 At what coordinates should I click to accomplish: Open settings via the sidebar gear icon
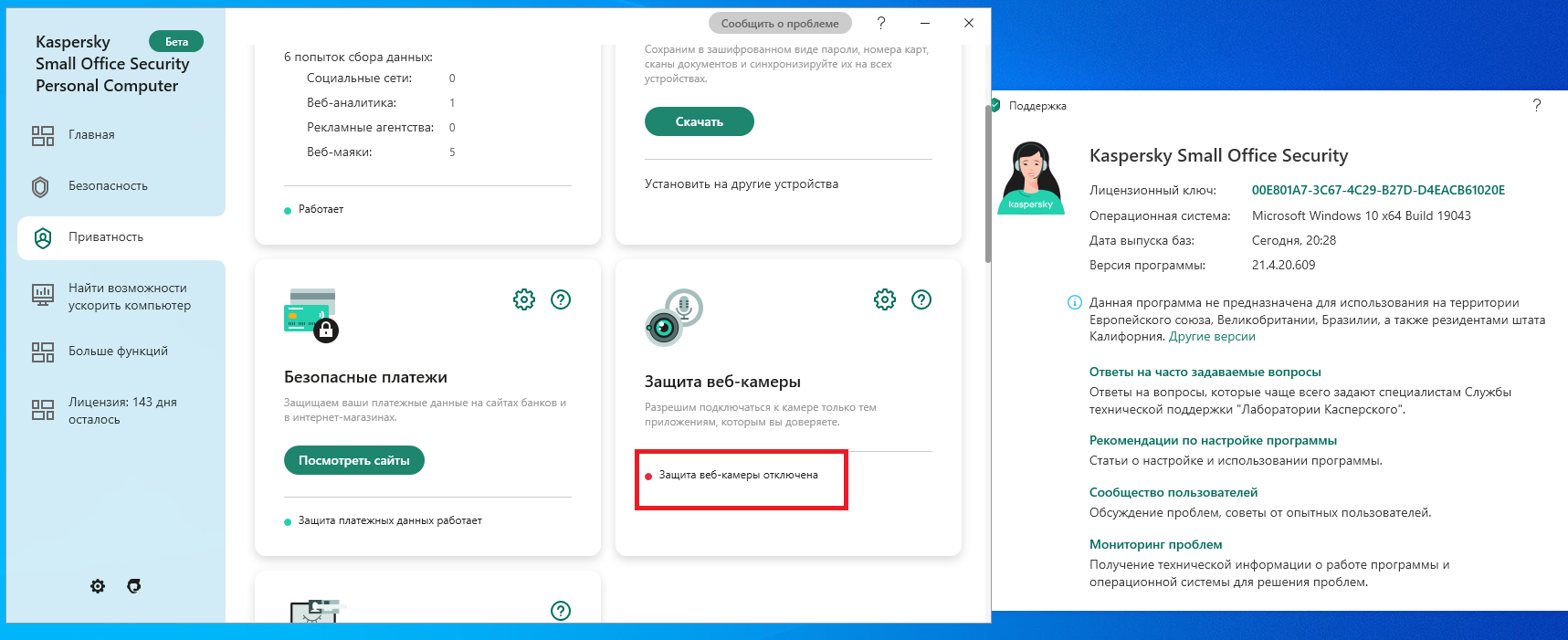tap(98, 586)
